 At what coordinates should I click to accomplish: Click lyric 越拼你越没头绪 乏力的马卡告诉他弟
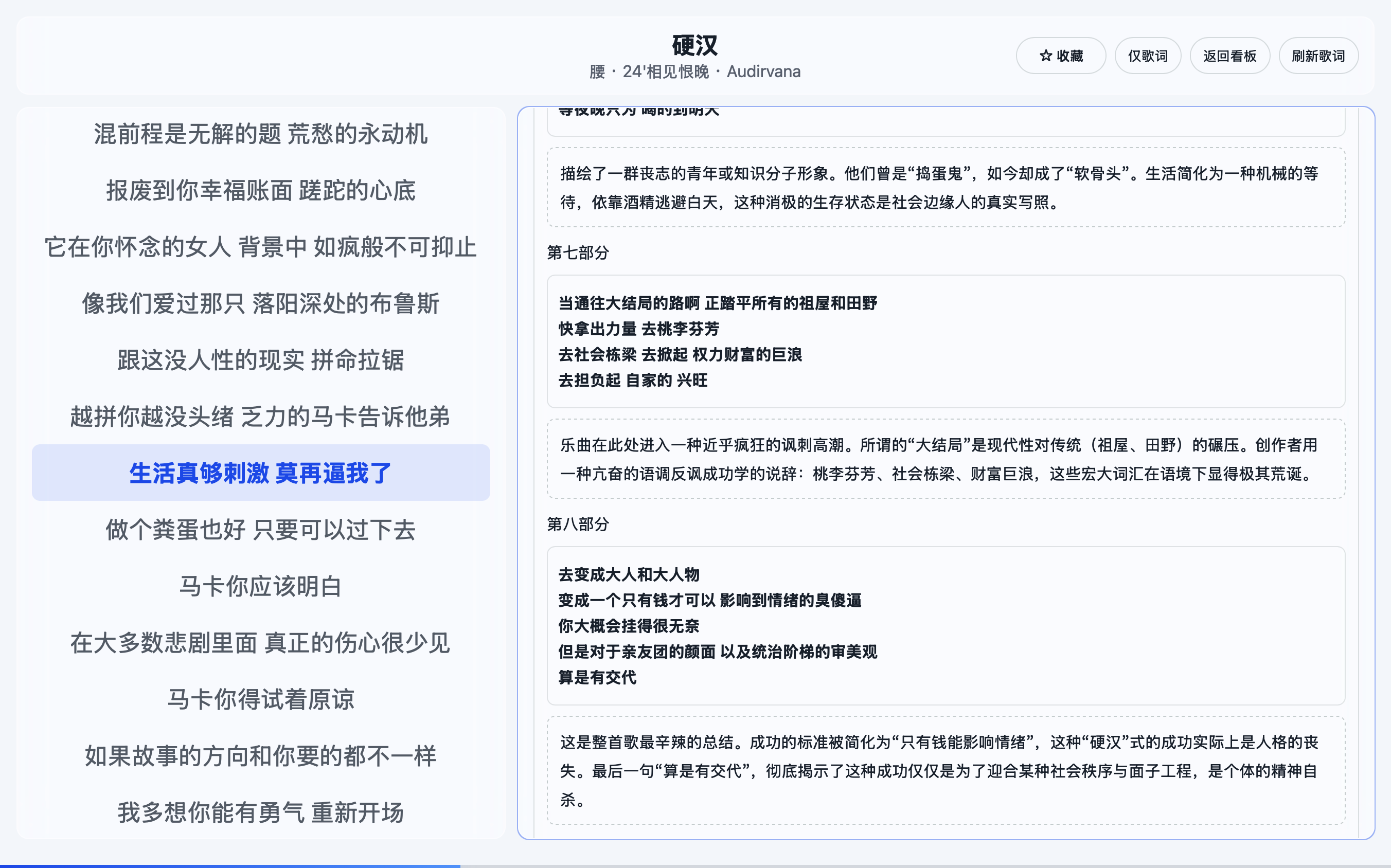coord(261,416)
